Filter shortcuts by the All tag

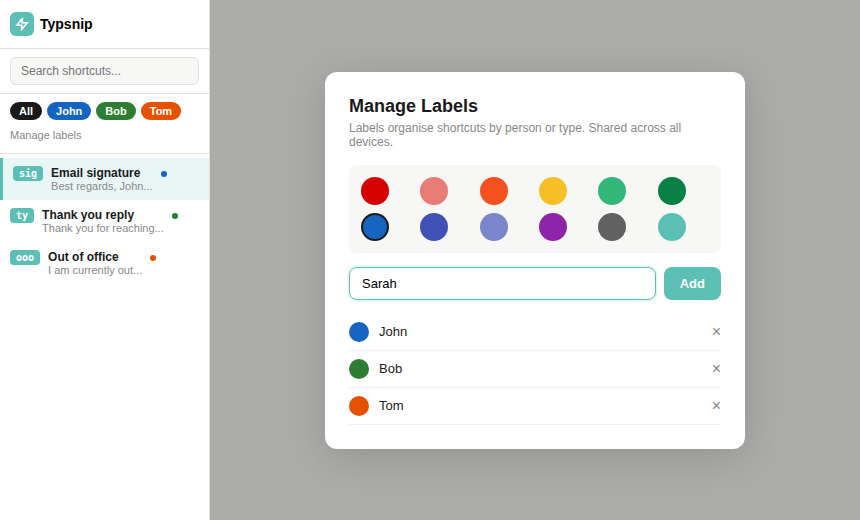tap(26, 111)
